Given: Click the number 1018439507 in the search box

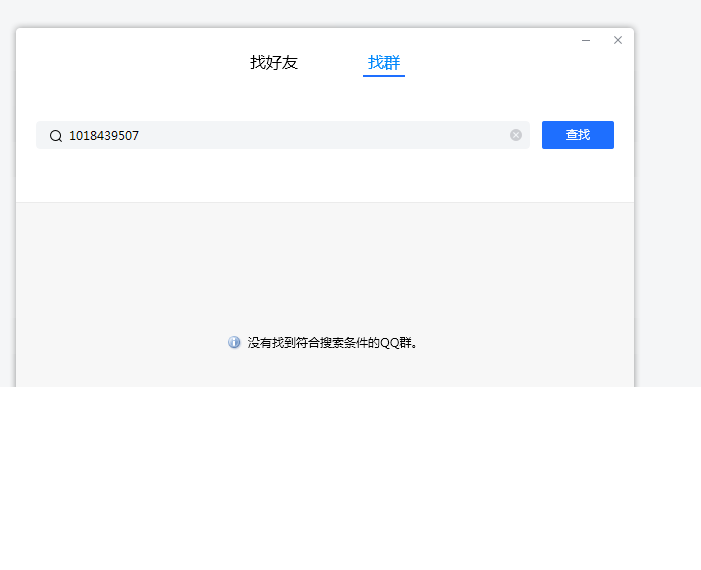Looking at the screenshot, I should click(x=104, y=136).
